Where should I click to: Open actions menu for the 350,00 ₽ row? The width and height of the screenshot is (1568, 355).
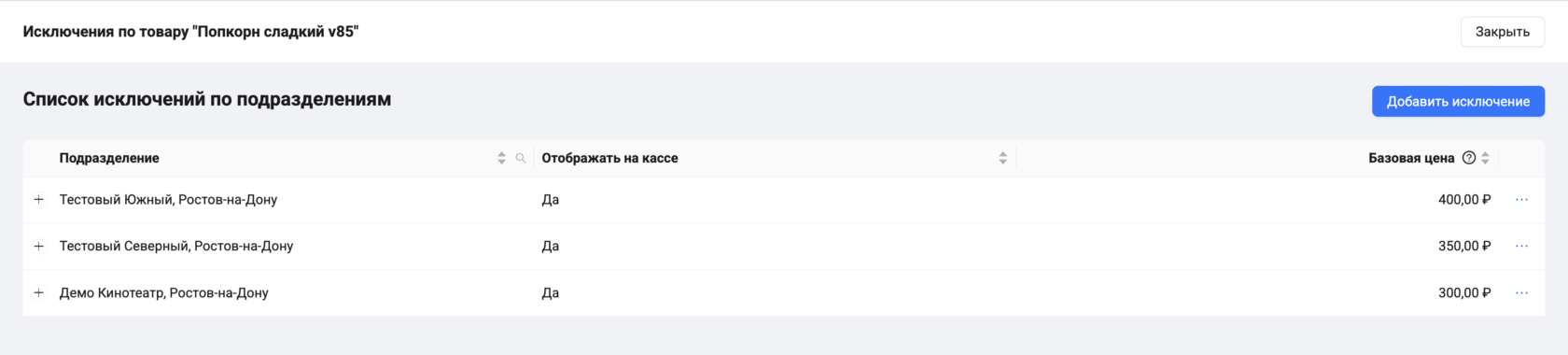click(1521, 247)
